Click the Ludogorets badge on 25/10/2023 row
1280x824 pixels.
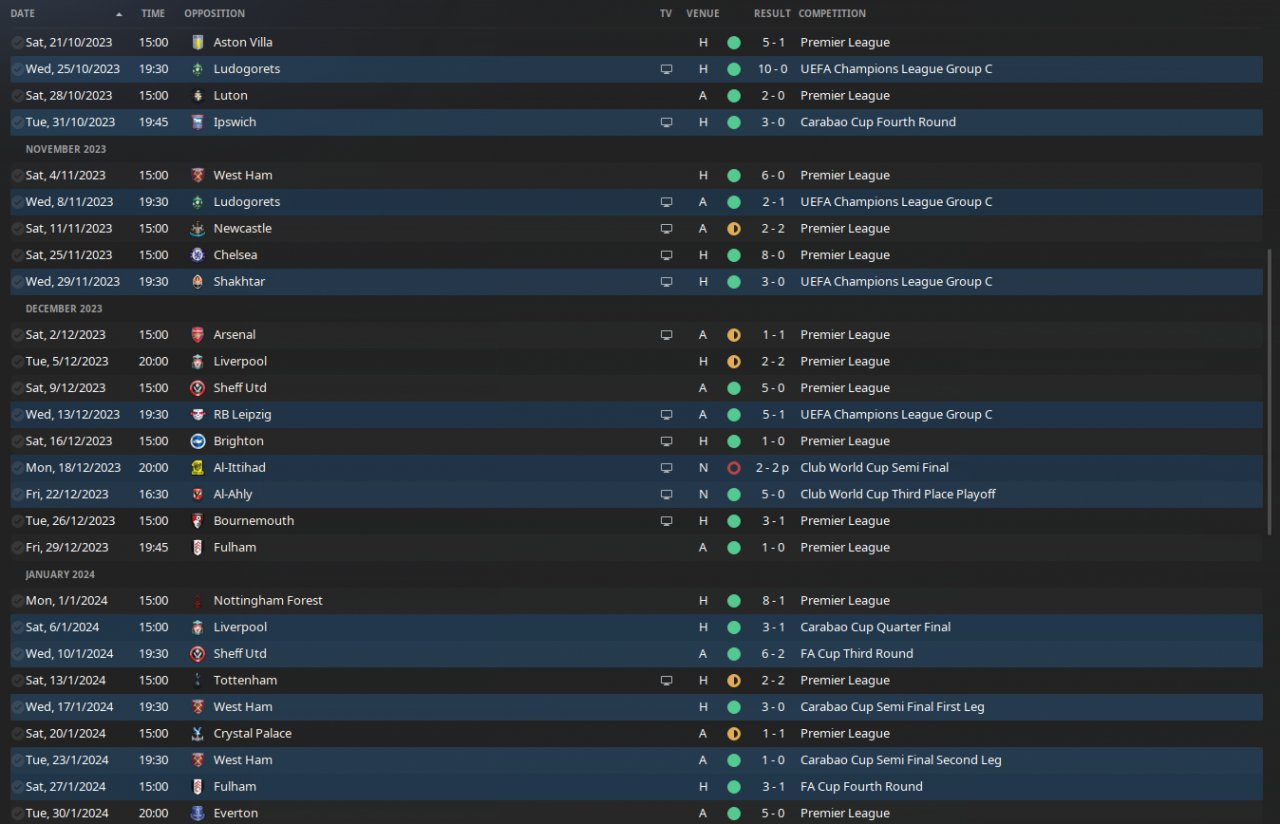(x=197, y=69)
